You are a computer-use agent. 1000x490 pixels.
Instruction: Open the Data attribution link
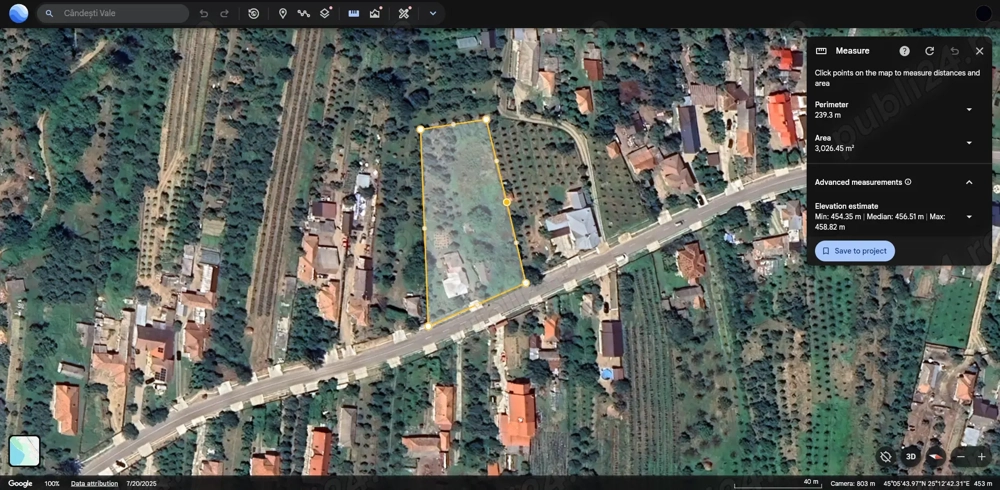coord(94,483)
